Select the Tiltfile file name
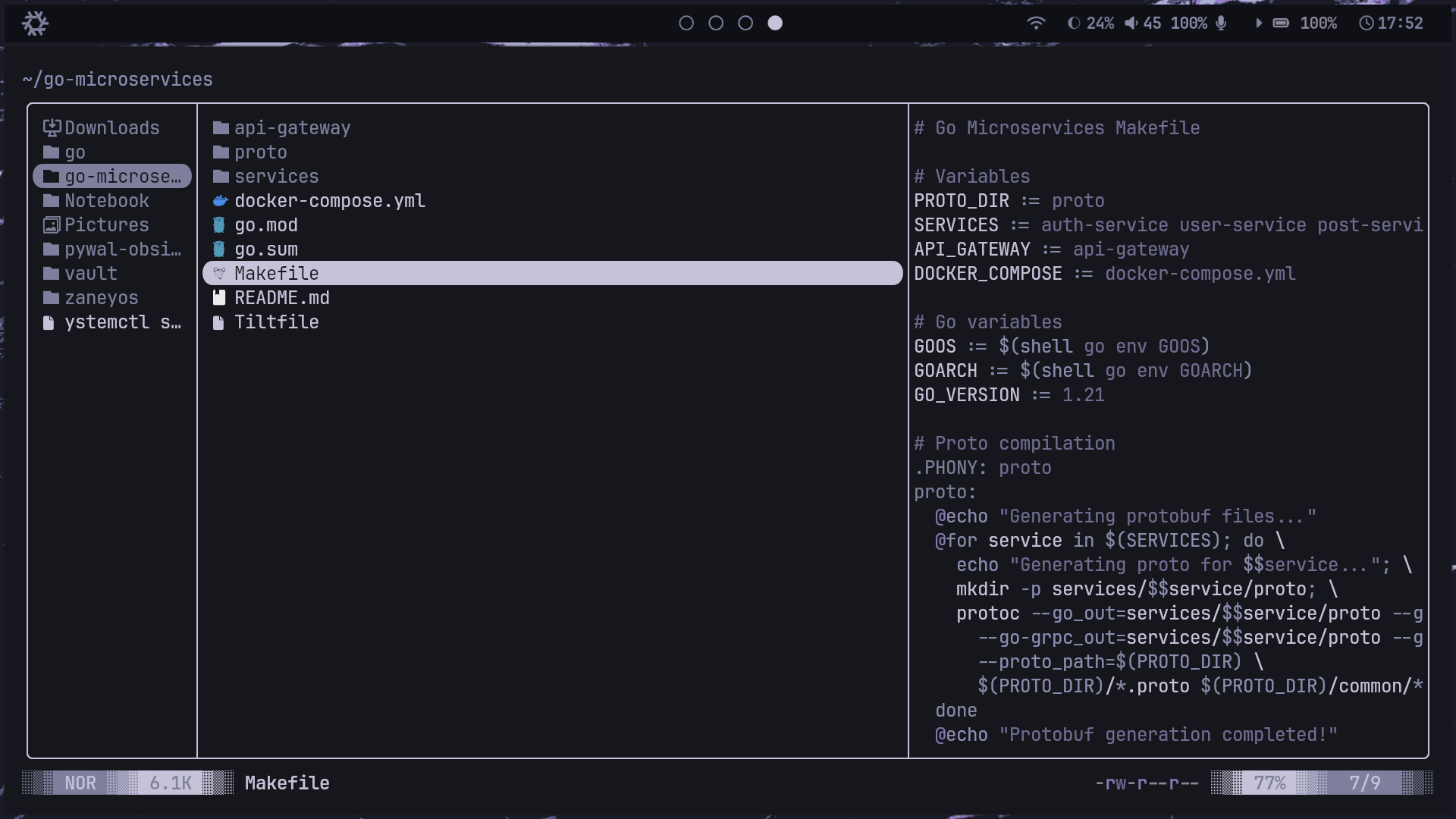Screen dimensions: 1456x819 pos(277,322)
